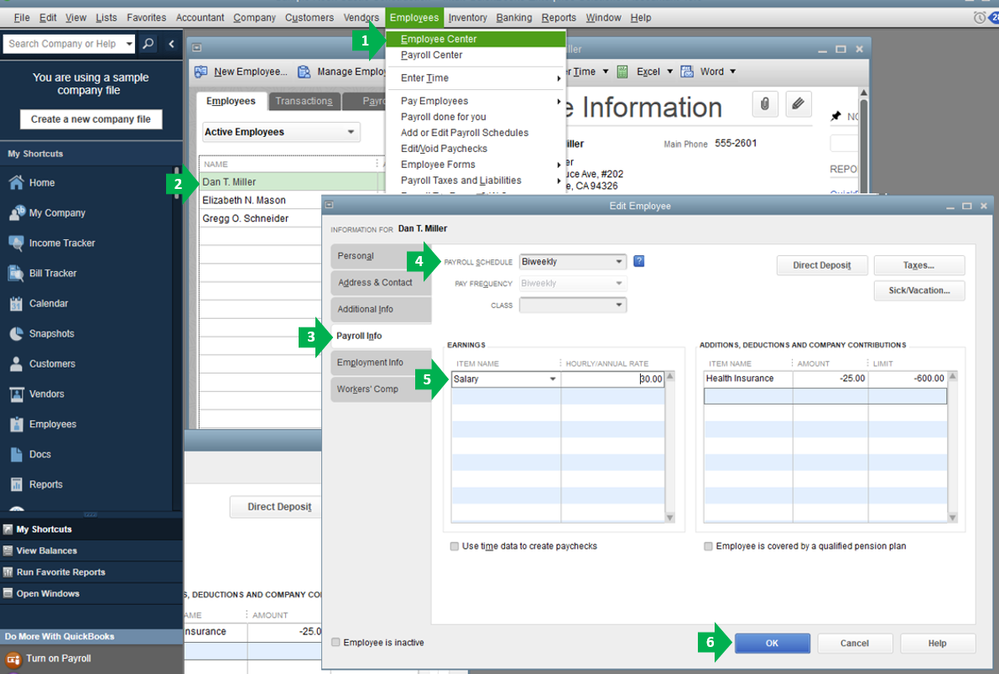Expand the Enter Time submenu
The image size is (999, 674).
(x=476, y=78)
